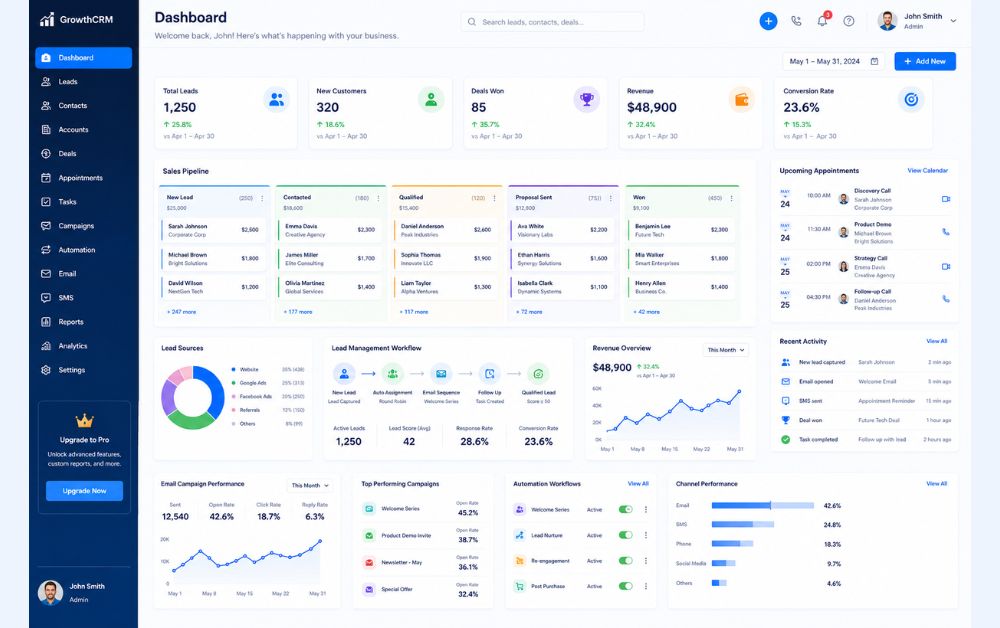Open the Contacted column options menu
The image size is (1000, 628).
(378, 198)
